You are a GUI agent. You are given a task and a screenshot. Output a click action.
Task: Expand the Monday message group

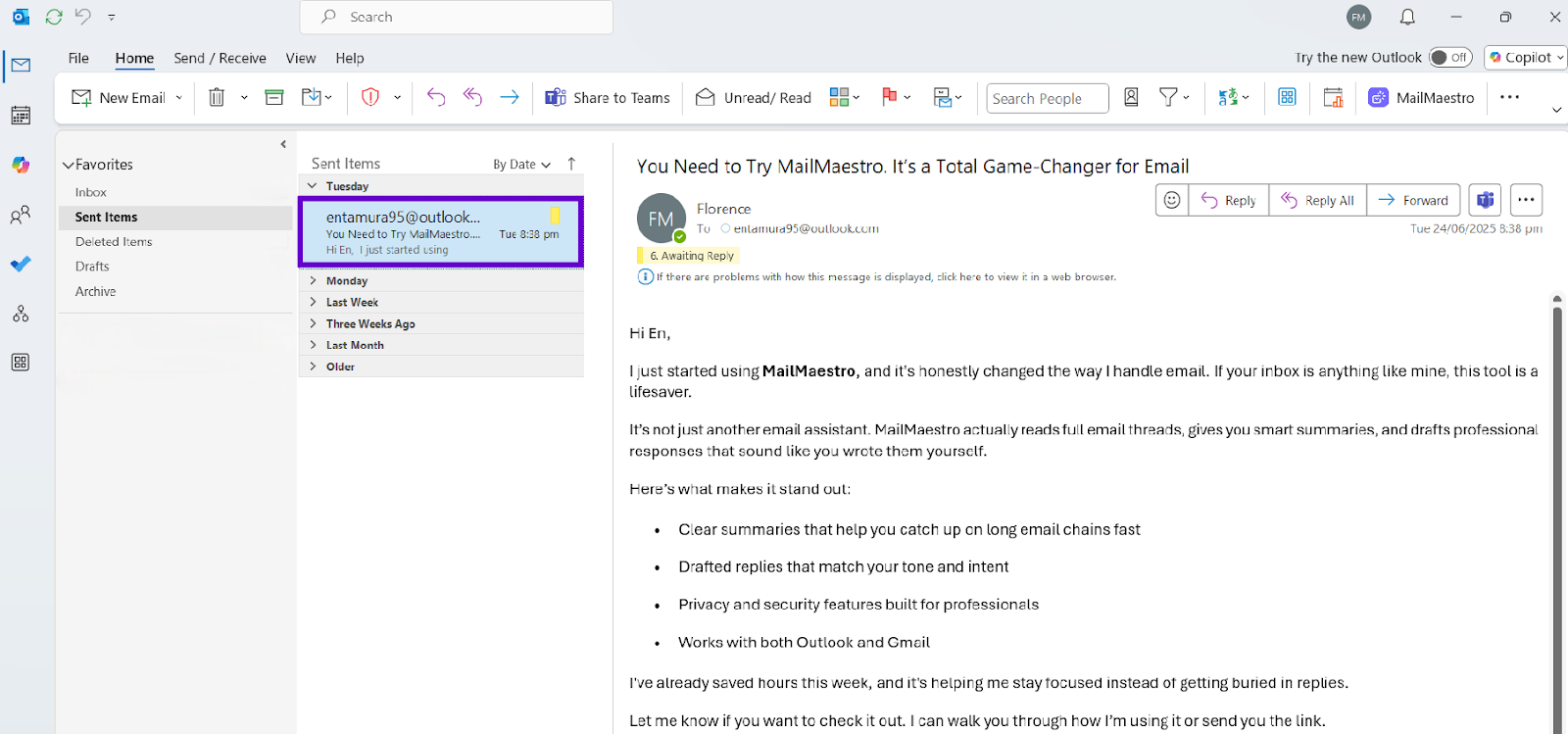click(x=313, y=280)
